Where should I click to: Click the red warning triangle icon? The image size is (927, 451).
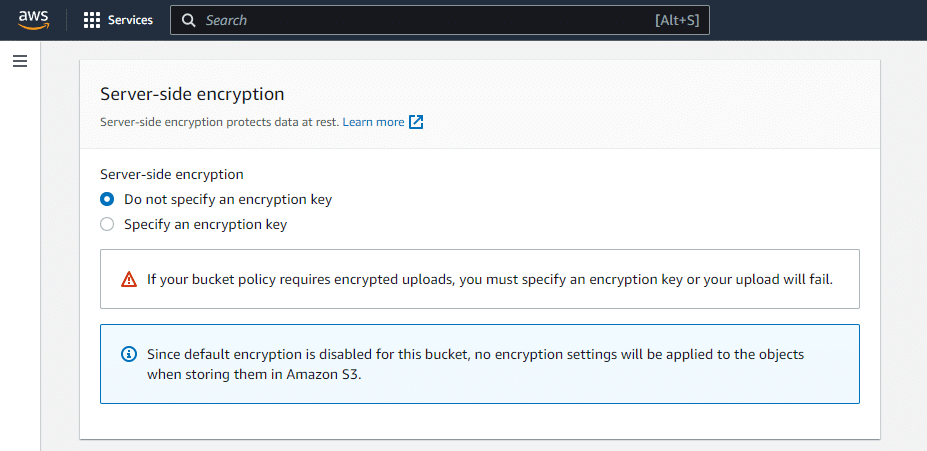pos(129,279)
